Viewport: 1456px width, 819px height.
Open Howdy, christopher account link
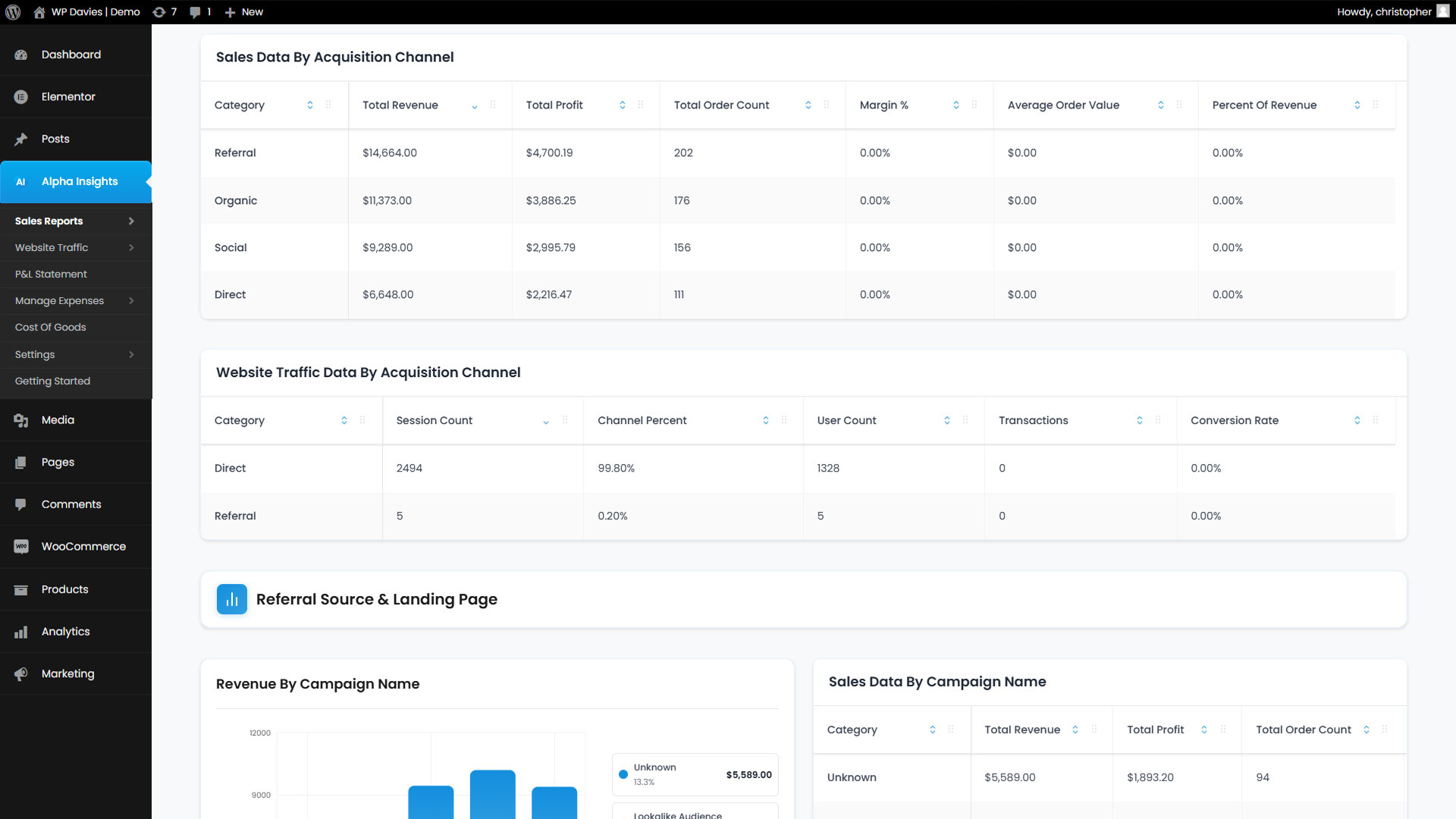pyautogui.click(x=1384, y=12)
